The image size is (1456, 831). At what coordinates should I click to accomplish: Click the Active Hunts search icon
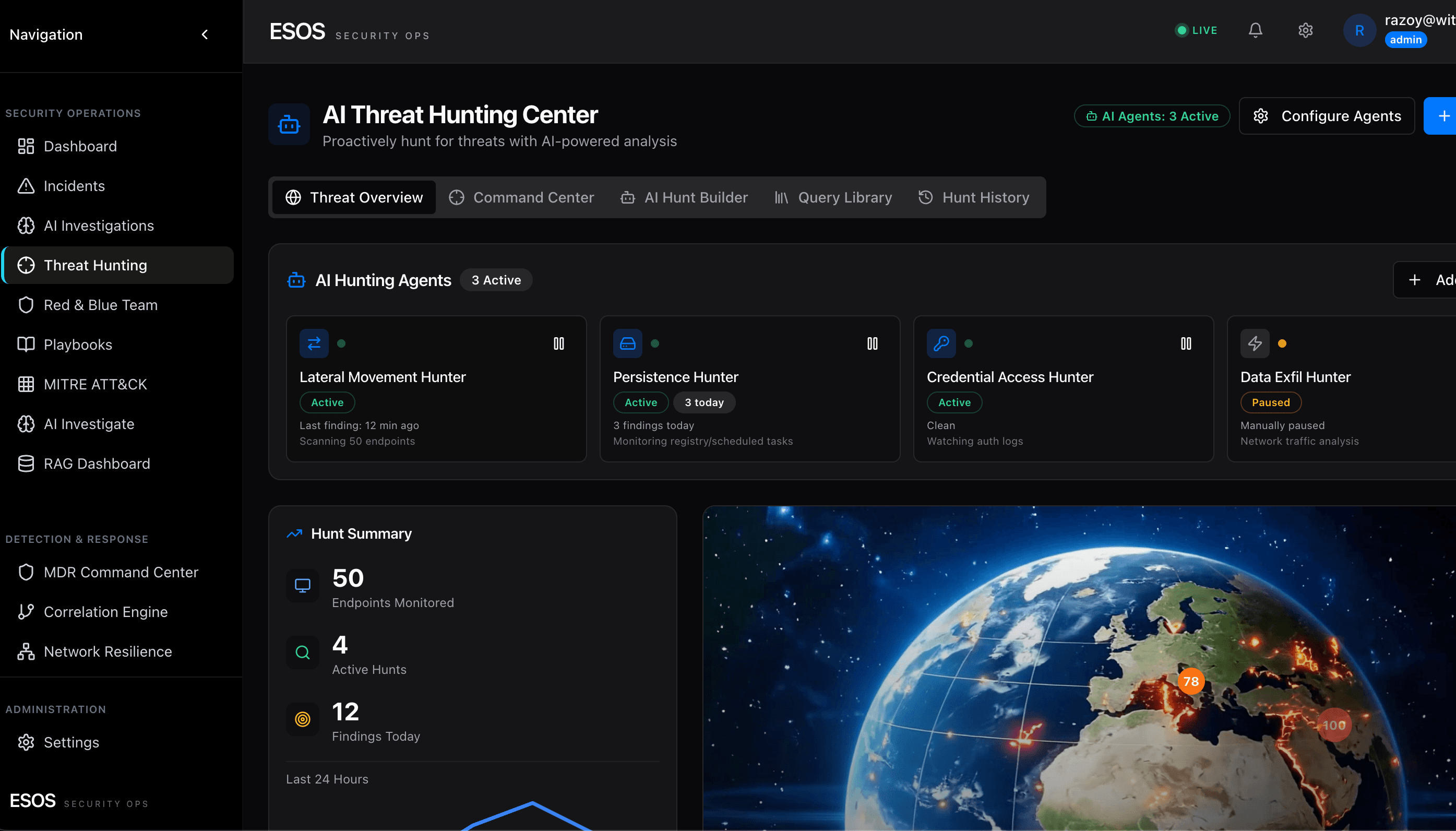pyautogui.click(x=302, y=652)
